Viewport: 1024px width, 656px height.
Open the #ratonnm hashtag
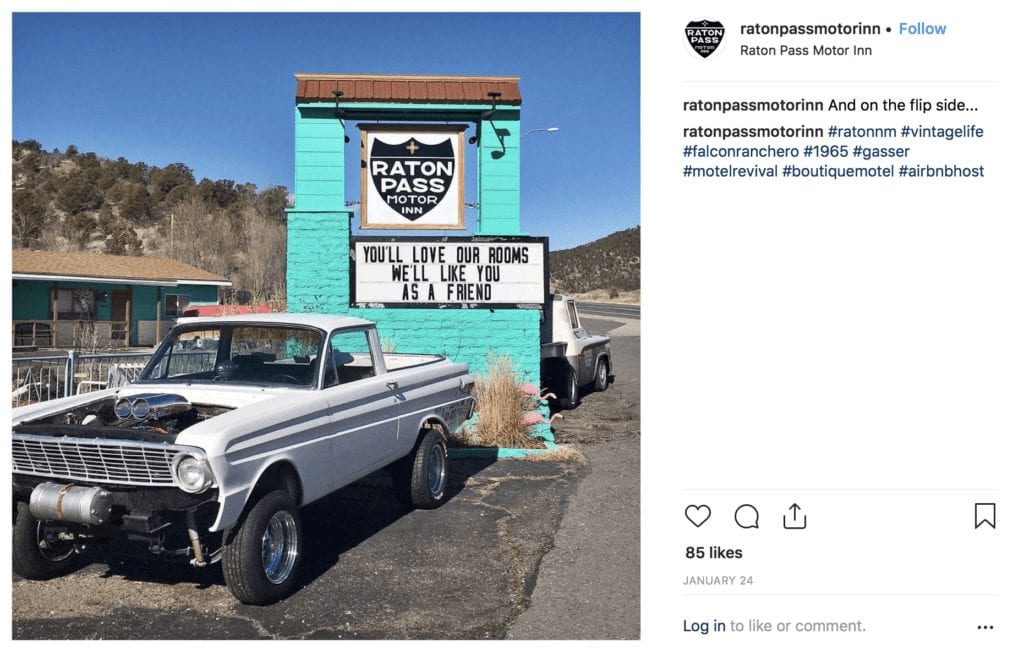tap(862, 131)
